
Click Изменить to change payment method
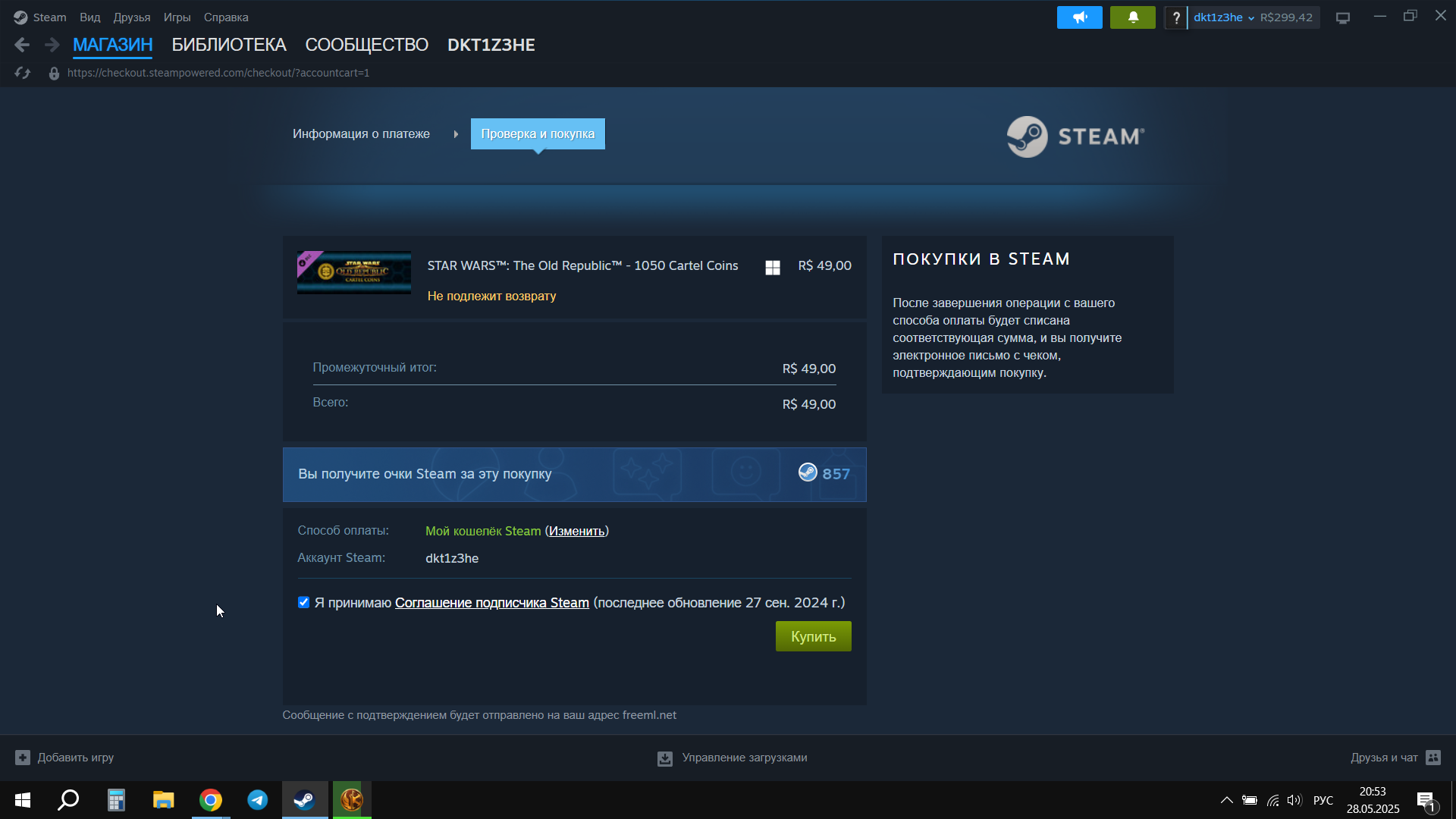click(576, 531)
